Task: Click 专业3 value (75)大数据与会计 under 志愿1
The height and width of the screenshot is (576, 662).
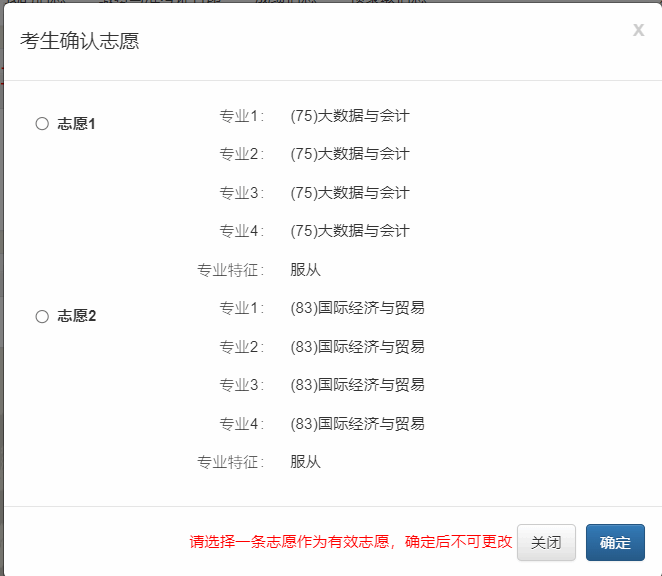Action: (x=349, y=193)
